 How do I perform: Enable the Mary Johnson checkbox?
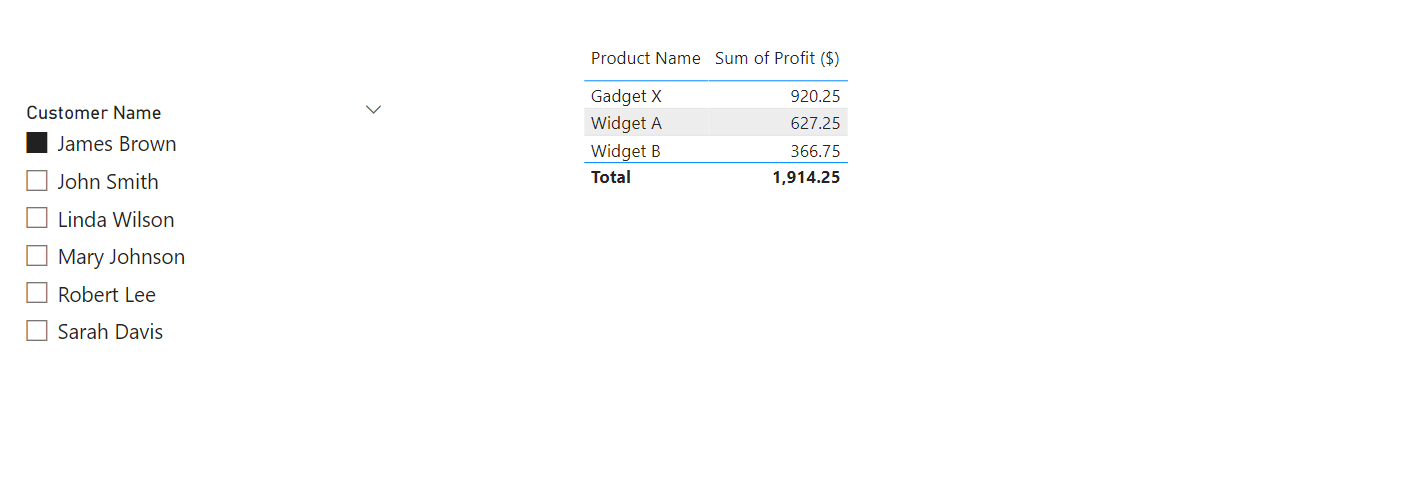37,256
